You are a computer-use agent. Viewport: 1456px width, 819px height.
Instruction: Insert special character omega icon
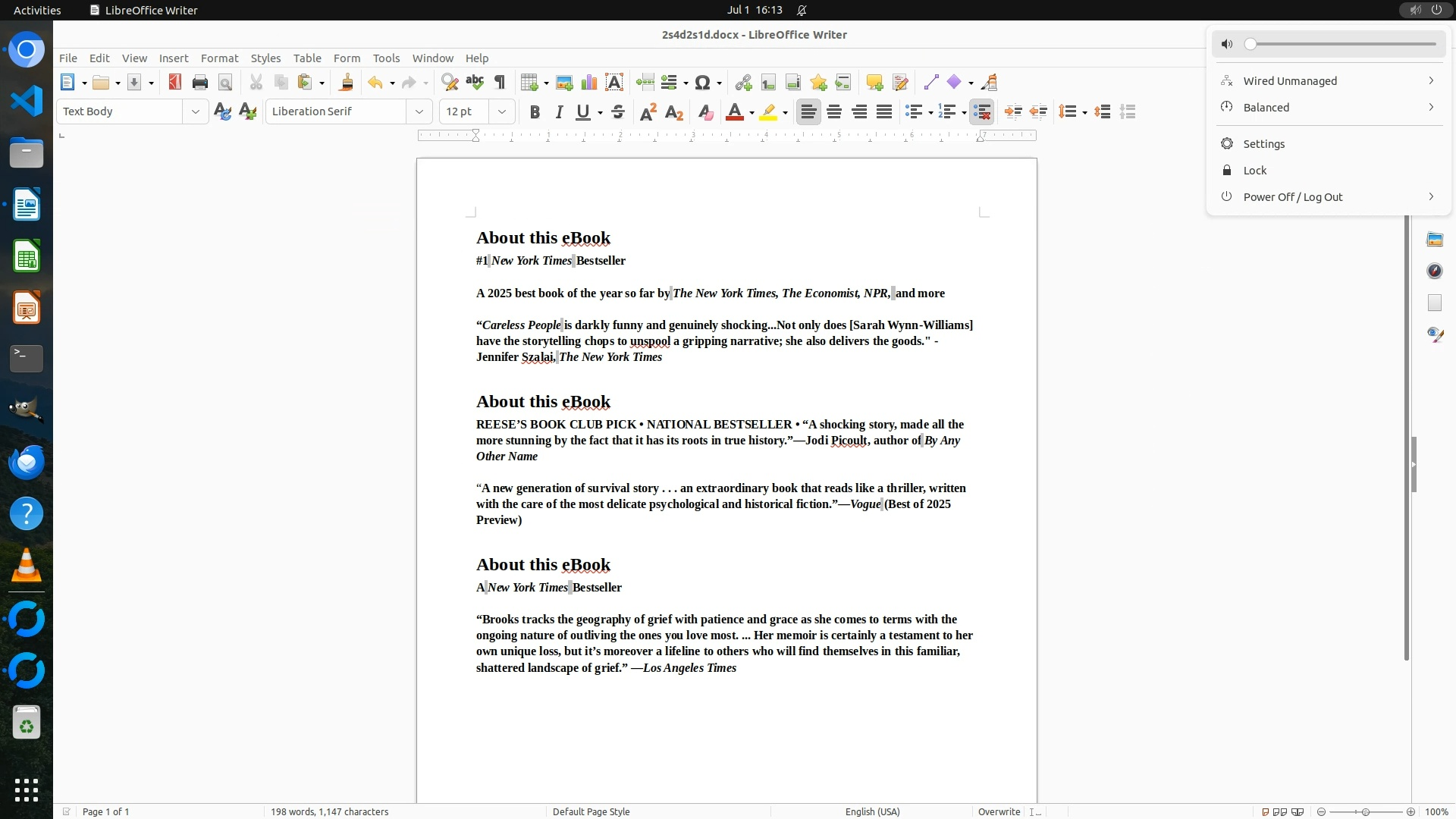point(702,83)
